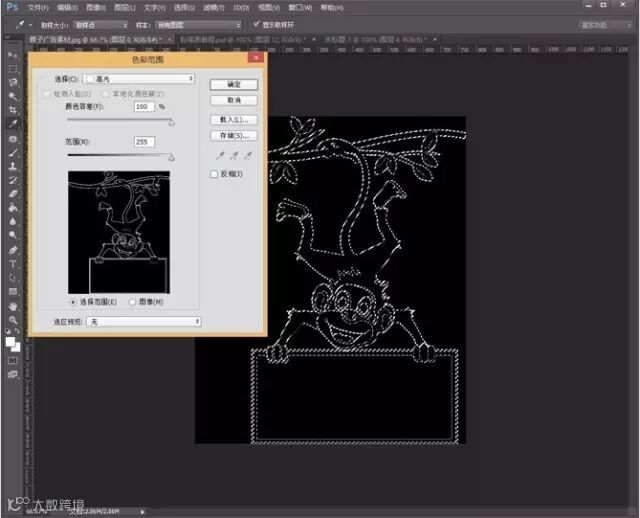The width and height of the screenshot is (640, 518).
Task: Open the 滤镜(T) menu
Action: coord(214,8)
